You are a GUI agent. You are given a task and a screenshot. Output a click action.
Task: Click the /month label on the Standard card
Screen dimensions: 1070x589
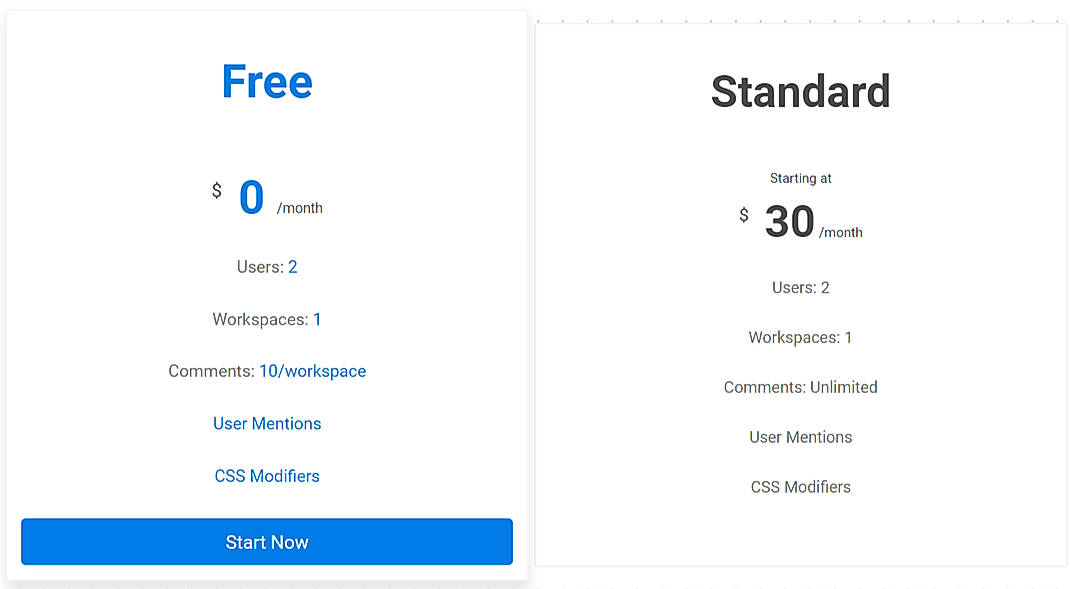pos(842,232)
